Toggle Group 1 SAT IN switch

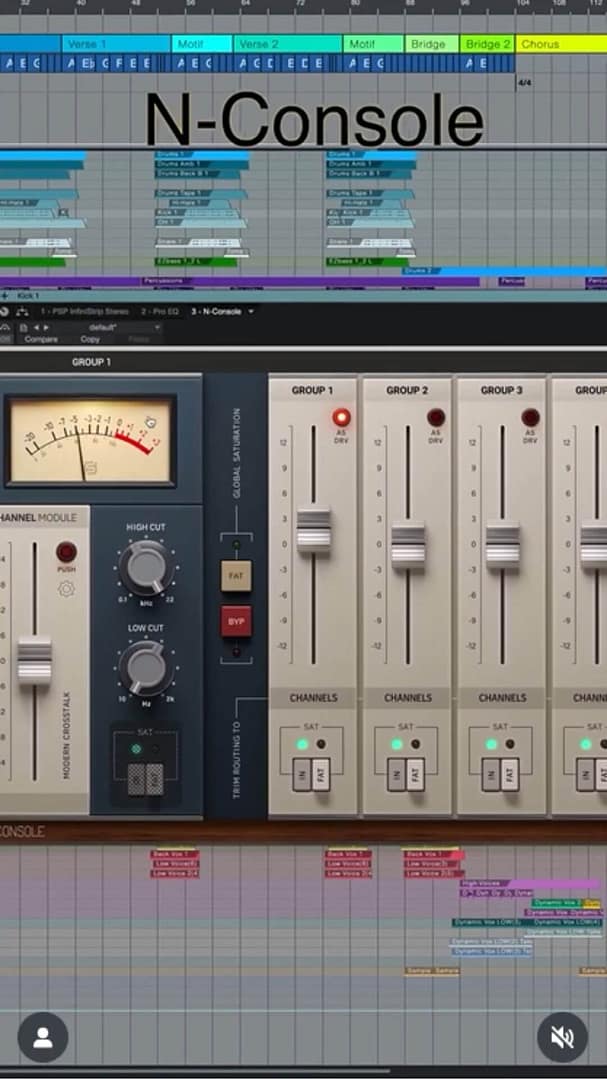point(302,774)
